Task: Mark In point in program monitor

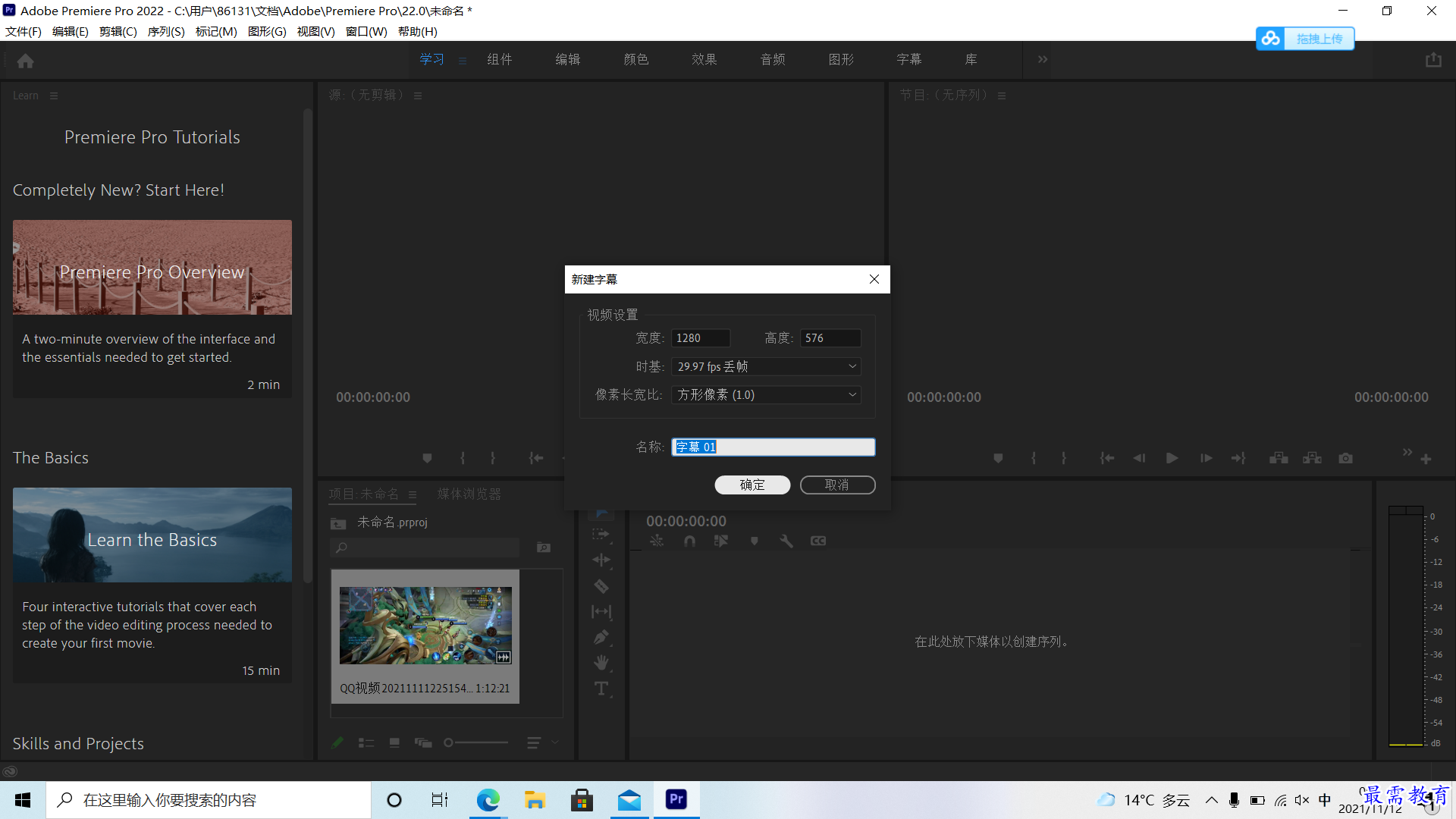Action: tap(1033, 458)
